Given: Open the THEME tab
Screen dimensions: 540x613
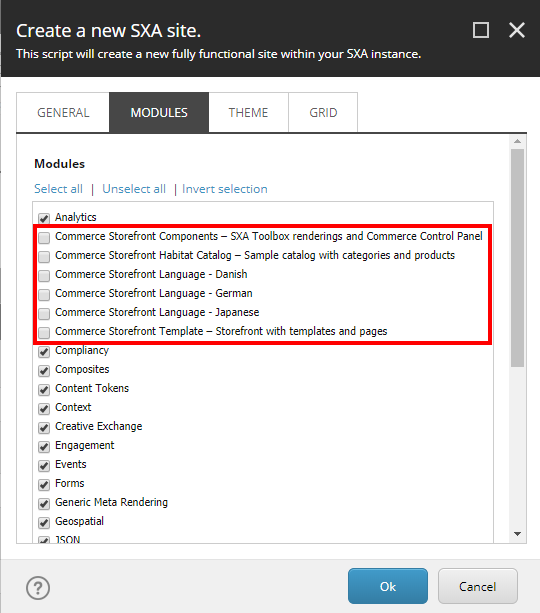Looking at the screenshot, I should click(248, 113).
